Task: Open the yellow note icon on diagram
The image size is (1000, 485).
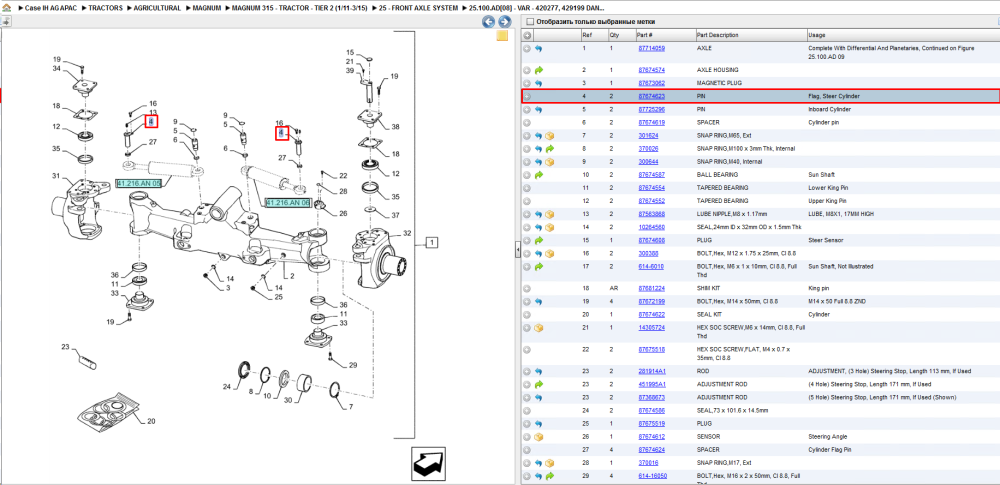Action: click(x=502, y=36)
